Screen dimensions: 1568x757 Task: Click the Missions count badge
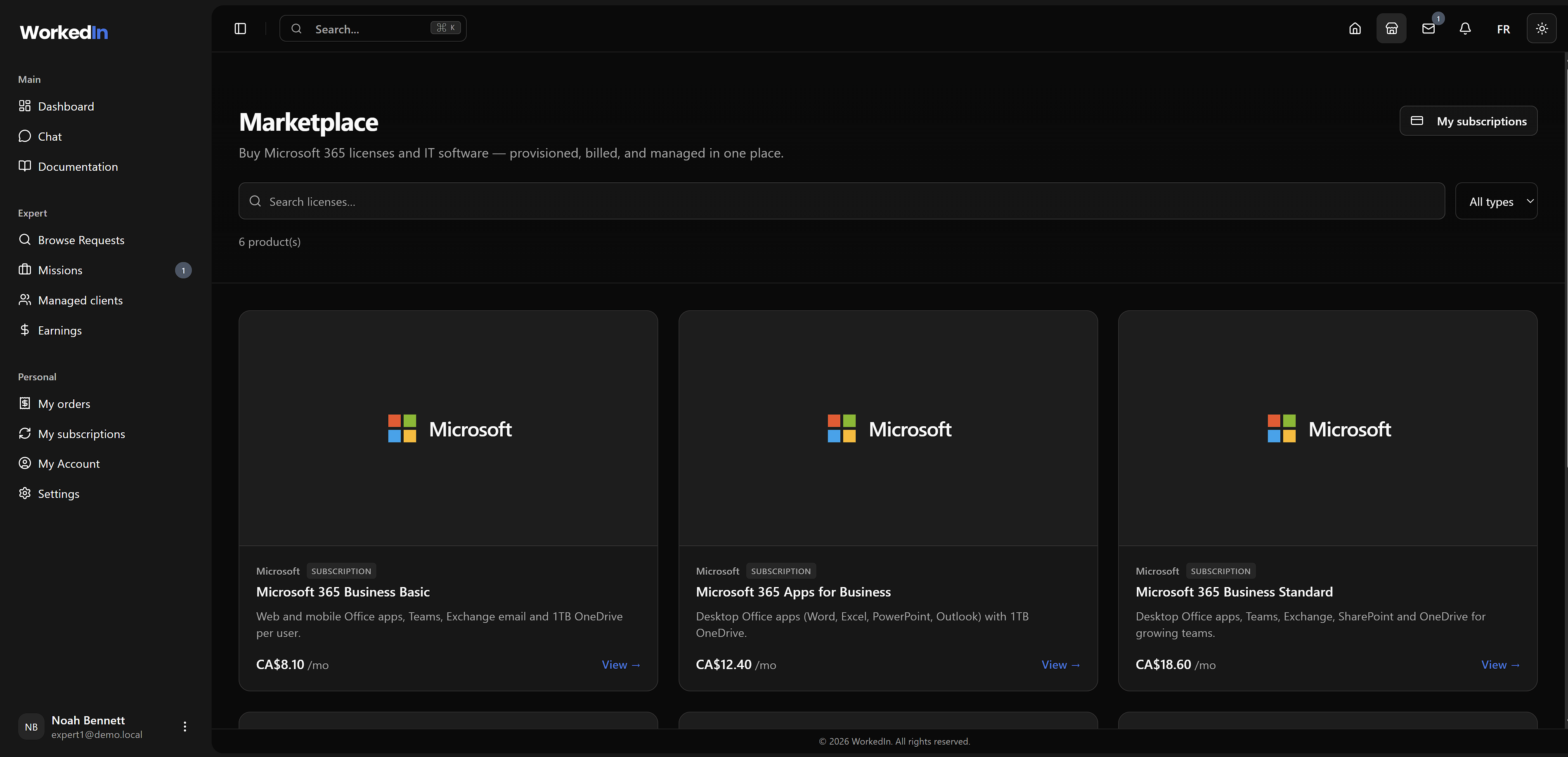pyautogui.click(x=183, y=270)
